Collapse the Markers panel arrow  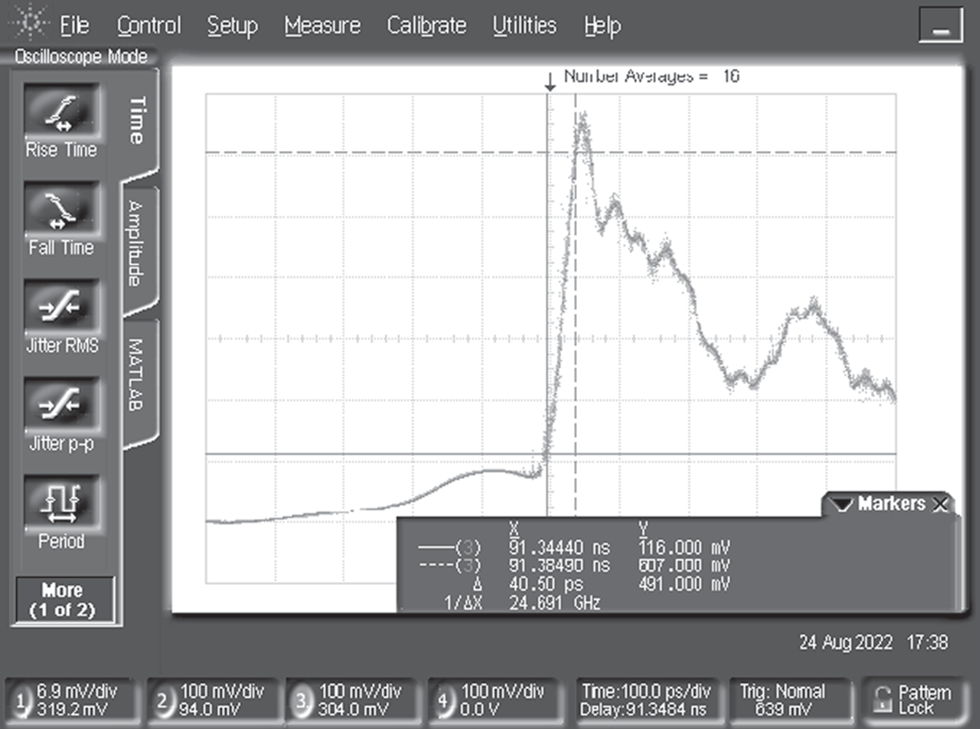pos(841,504)
